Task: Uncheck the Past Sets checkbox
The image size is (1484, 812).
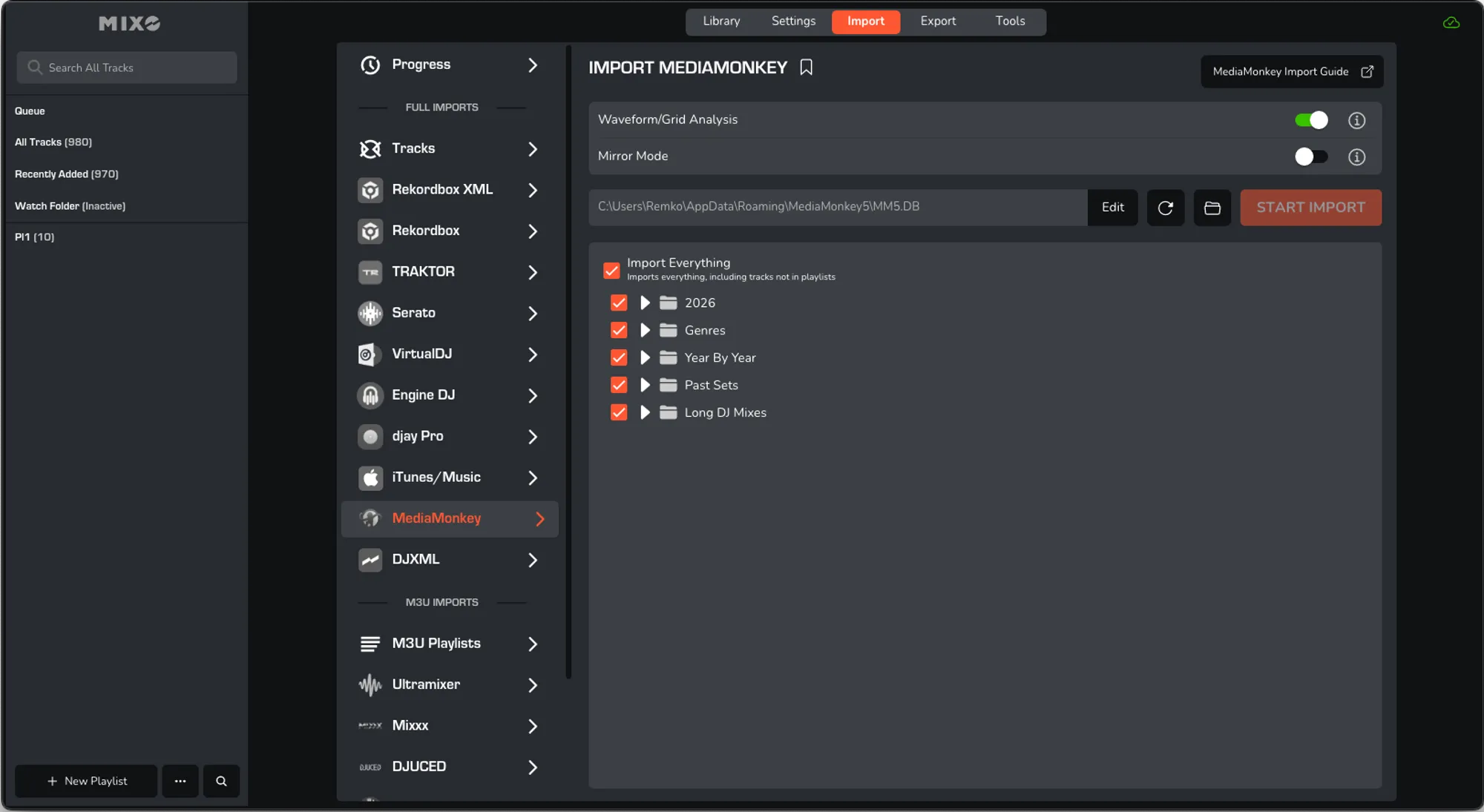Action: click(619, 386)
